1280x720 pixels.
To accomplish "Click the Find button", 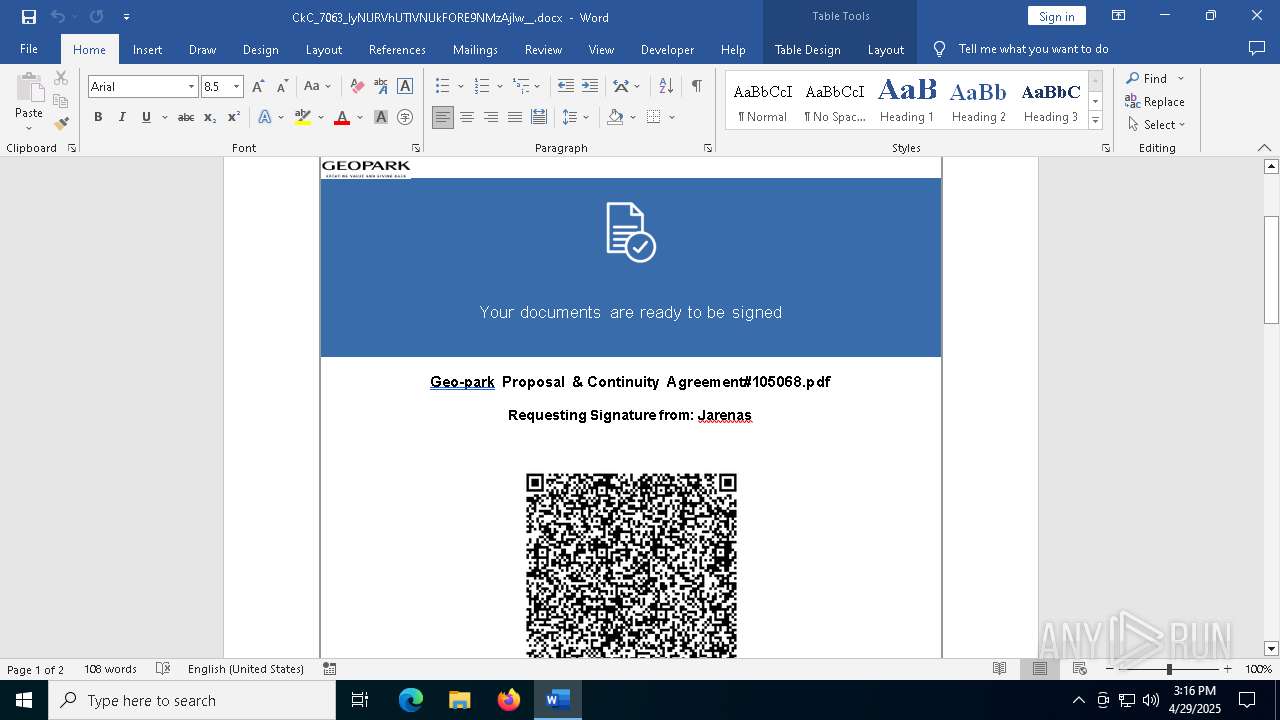I will click(1147, 78).
